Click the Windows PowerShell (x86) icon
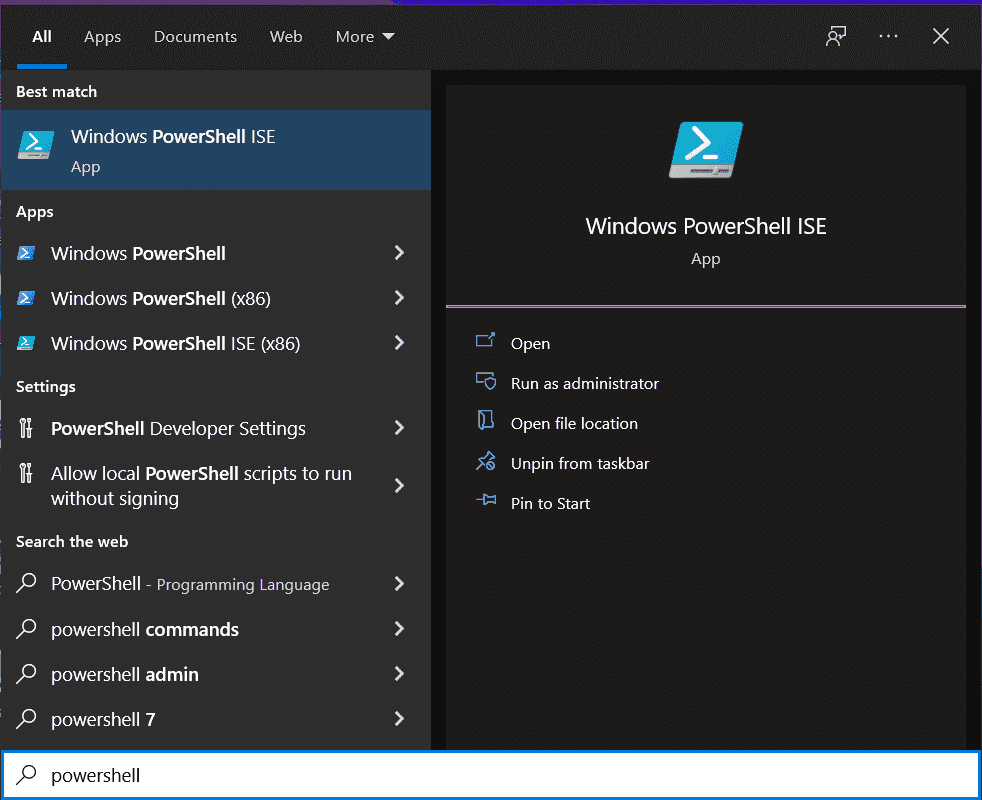This screenshot has height=800, width=982. [x=25, y=298]
